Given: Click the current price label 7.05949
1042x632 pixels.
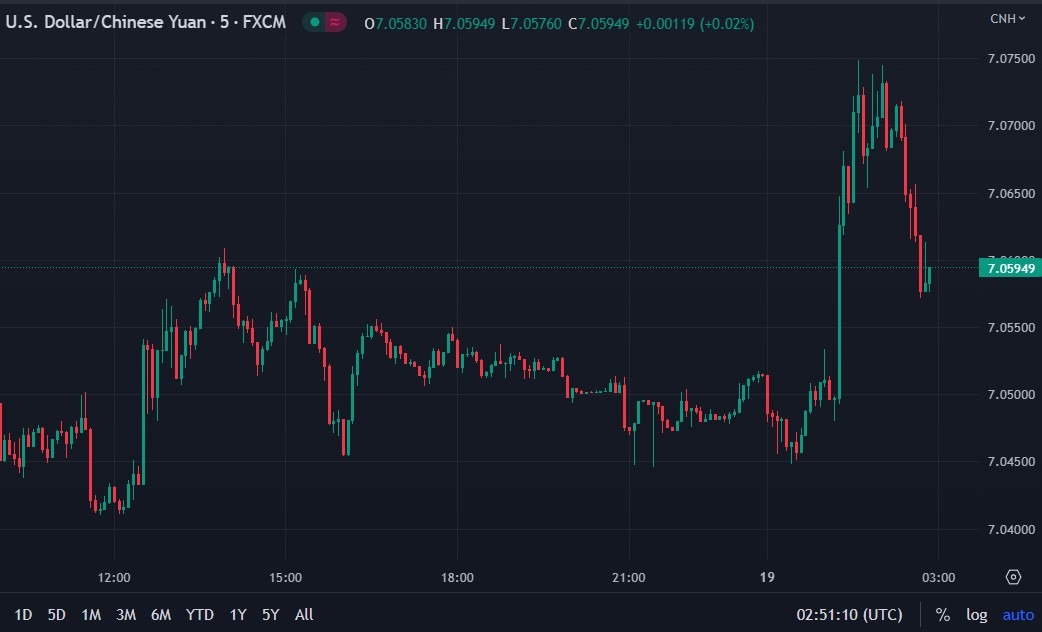Looking at the screenshot, I should [1010, 268].
